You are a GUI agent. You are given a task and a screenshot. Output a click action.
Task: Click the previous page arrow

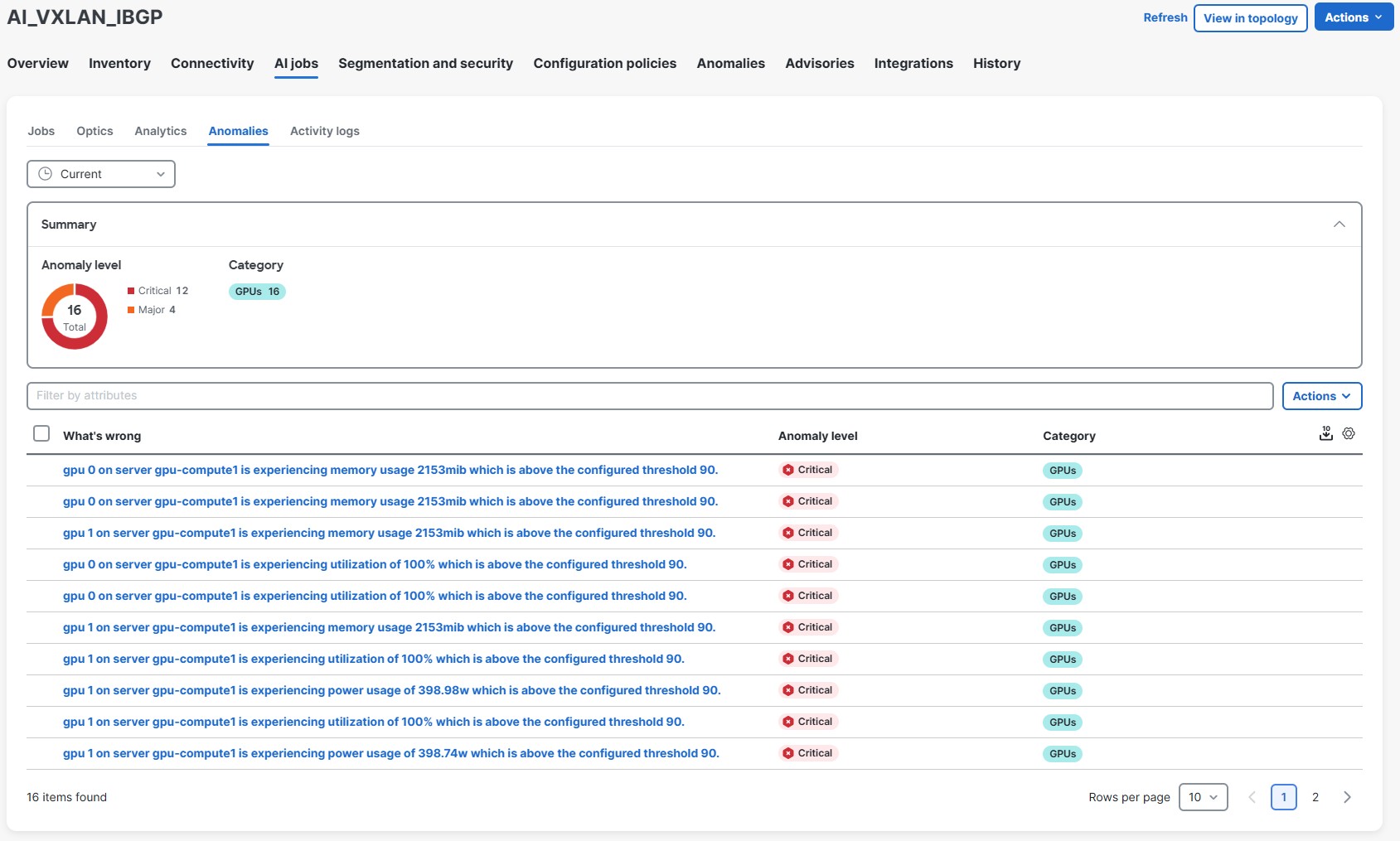point(1252,797)
